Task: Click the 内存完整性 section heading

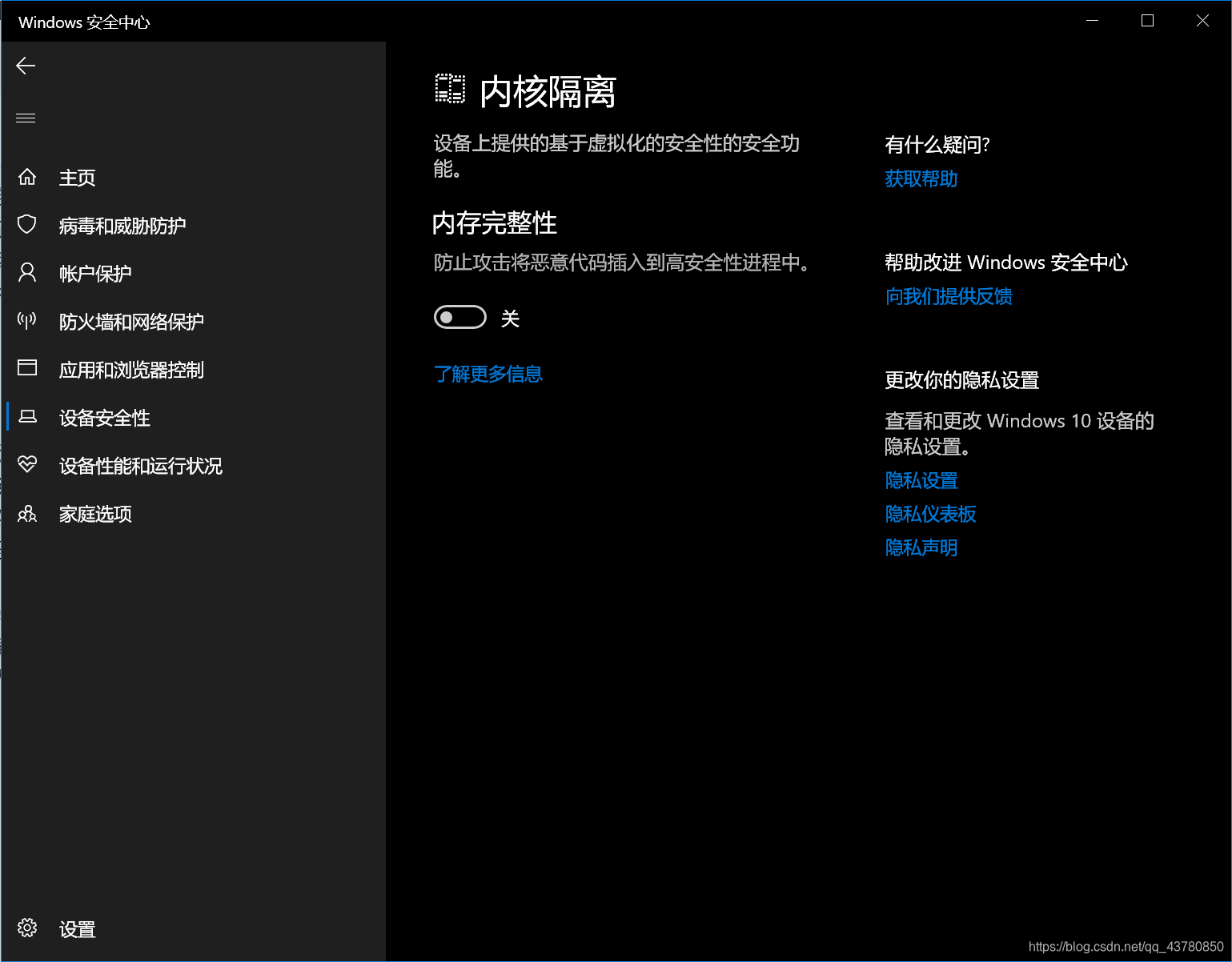Action: (x=495, y=222)
